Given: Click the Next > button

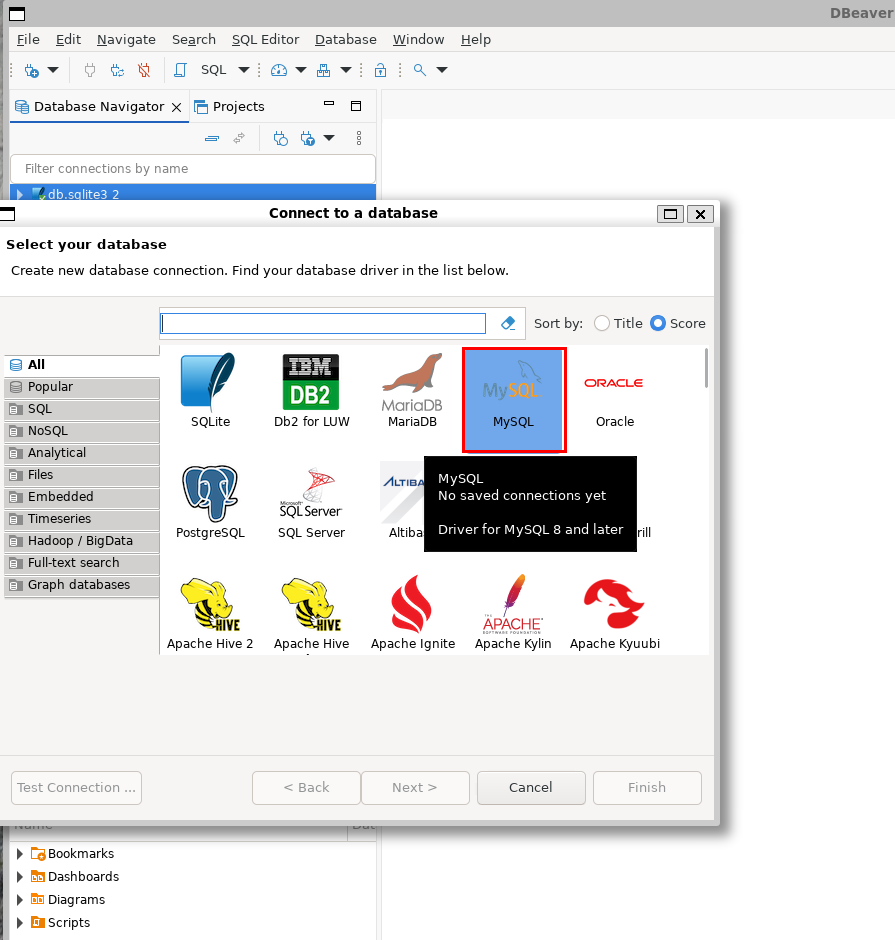Looking at the screenshot, I should (415, 788).
